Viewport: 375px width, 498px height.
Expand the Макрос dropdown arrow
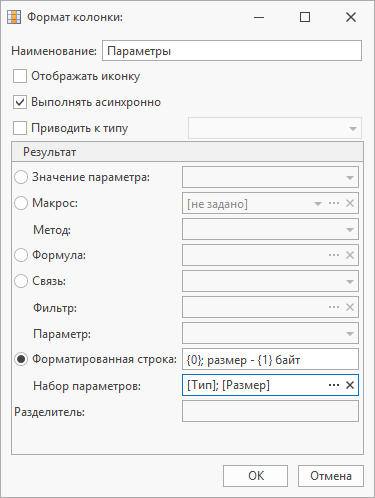(x=318, y=203)
